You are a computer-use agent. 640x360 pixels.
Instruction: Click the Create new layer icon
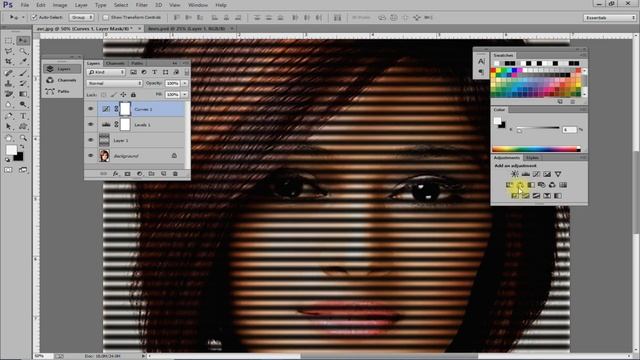pyautogui.click(x=163, y=174)
